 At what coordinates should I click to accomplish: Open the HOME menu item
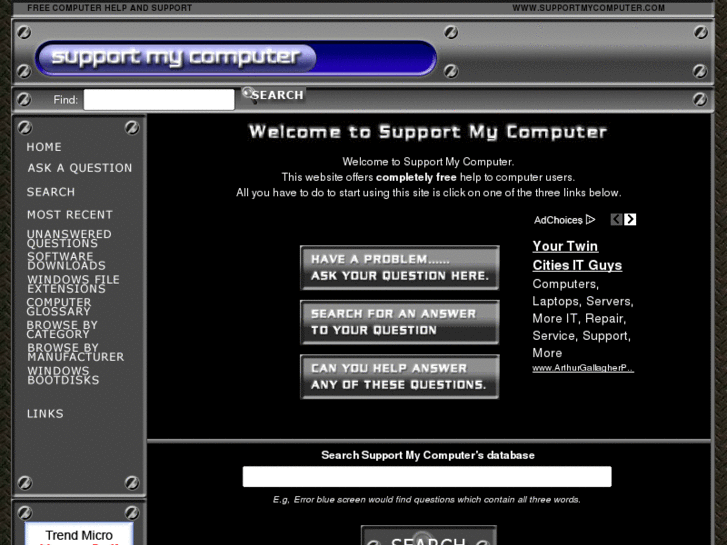pyautogui.click(x=44, y=147)
